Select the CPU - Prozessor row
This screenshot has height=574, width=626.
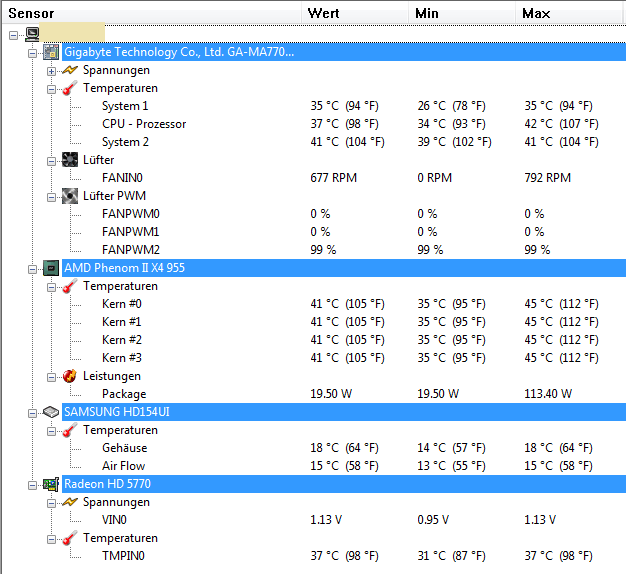coord(363,124)
